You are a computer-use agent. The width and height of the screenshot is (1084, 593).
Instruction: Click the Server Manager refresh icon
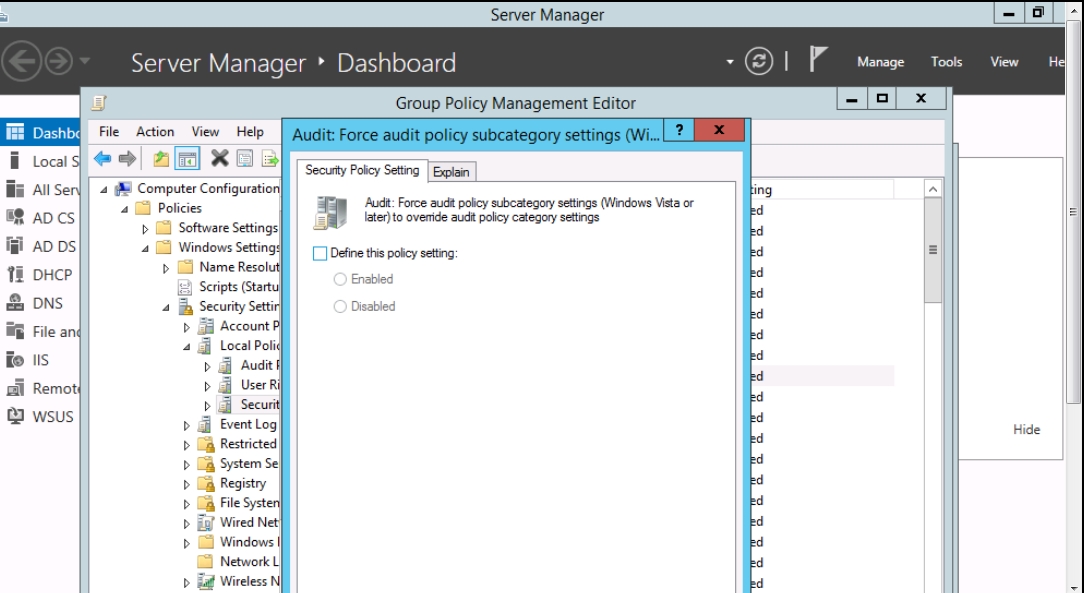pos(758,62)
